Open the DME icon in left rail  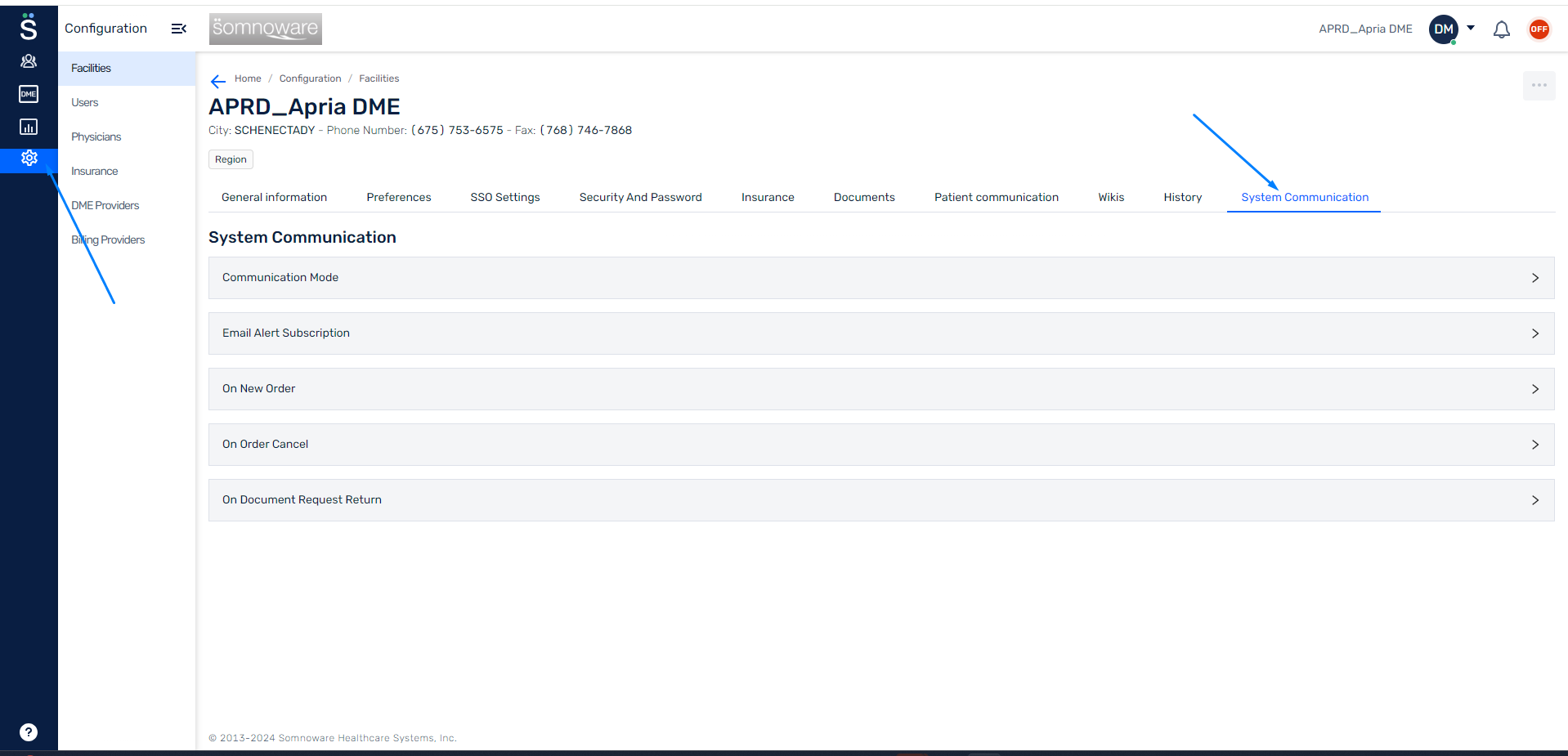click(29, 94)
